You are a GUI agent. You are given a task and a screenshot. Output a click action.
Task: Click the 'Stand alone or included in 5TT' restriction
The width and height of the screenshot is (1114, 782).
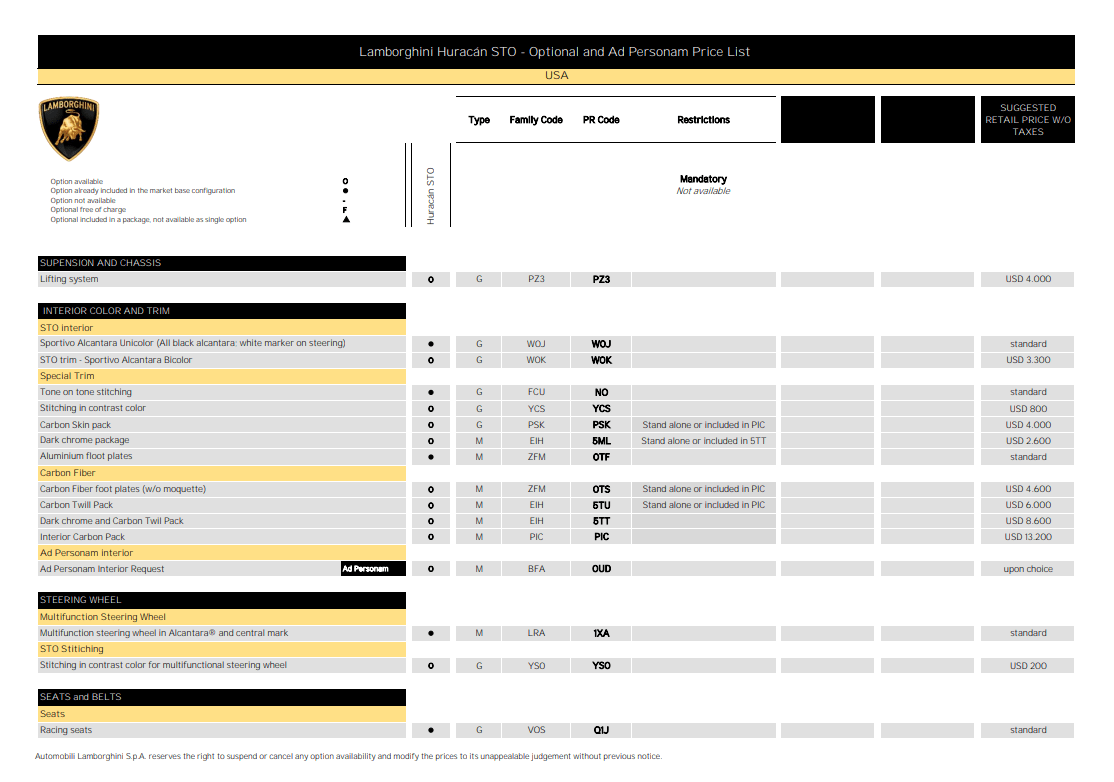tap(703, 441)
